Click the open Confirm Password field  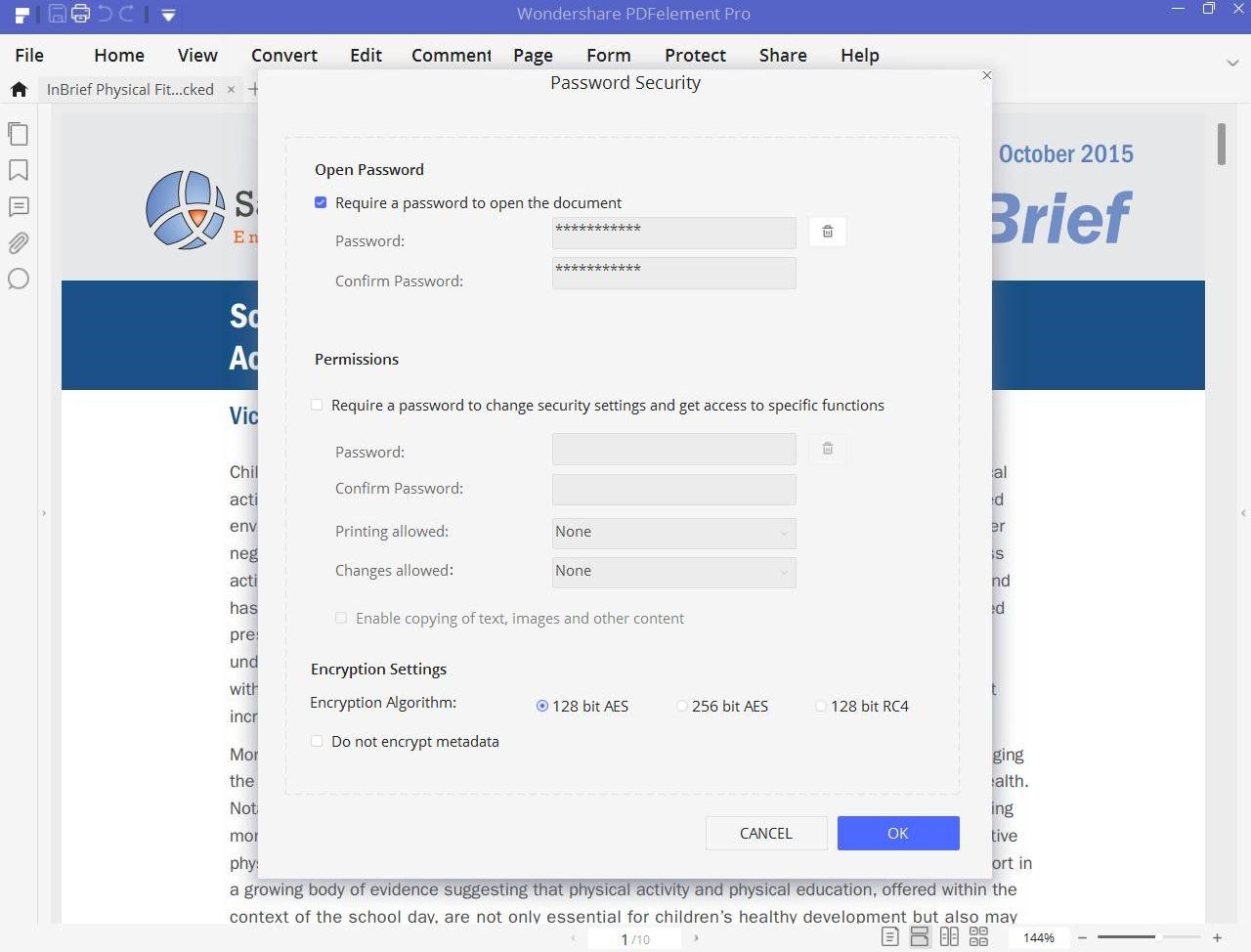point(674,273)
